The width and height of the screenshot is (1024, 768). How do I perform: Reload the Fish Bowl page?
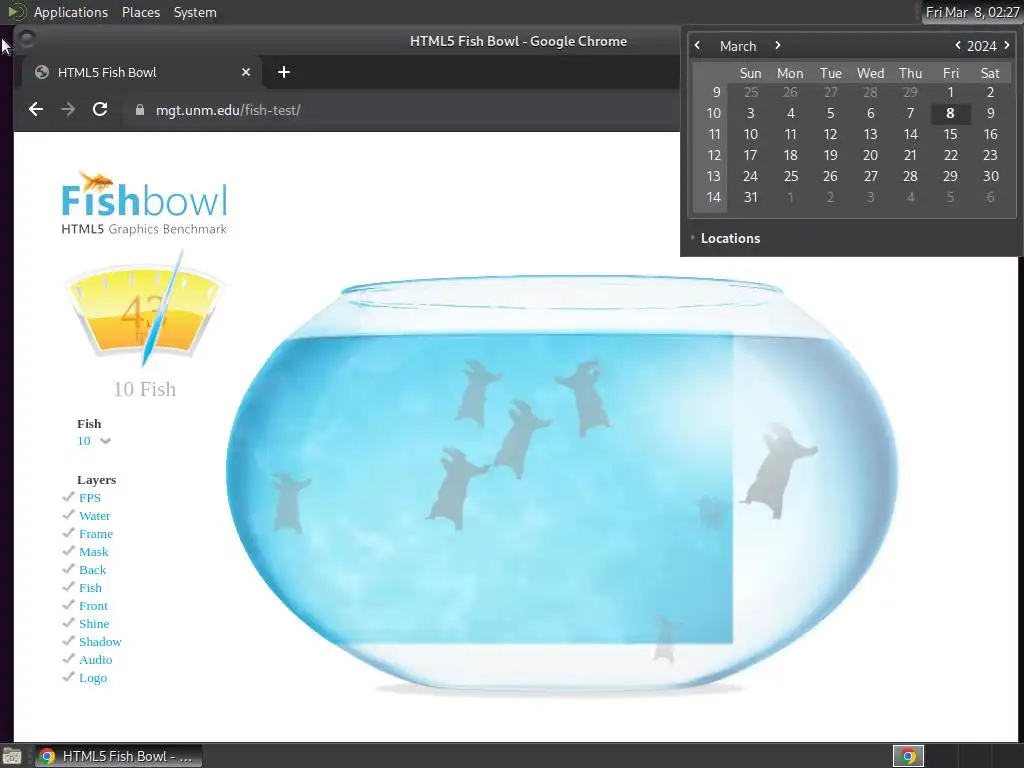coord(100,109)
